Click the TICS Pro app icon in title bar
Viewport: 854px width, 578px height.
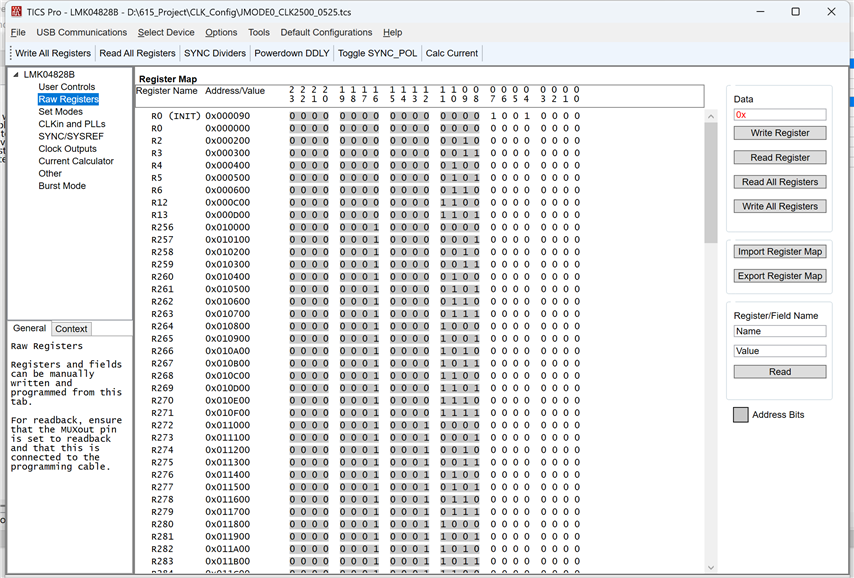coord(16,11)
